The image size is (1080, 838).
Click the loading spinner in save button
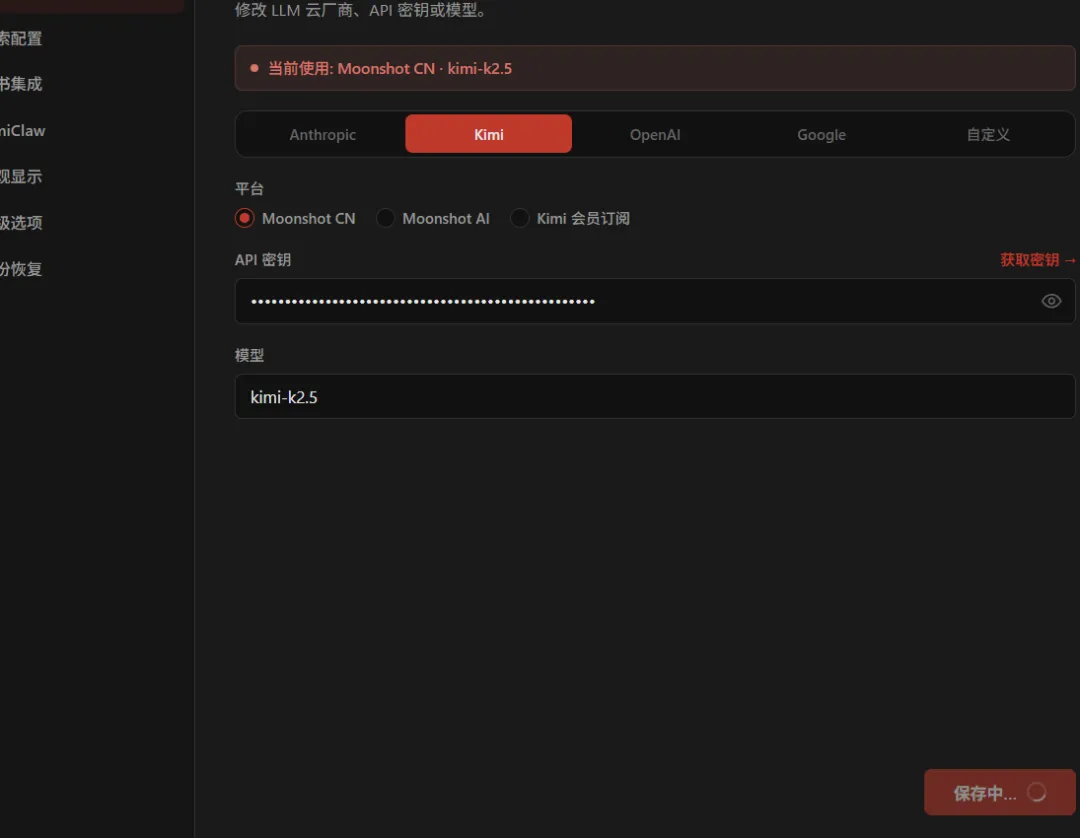coord(1037,793)
